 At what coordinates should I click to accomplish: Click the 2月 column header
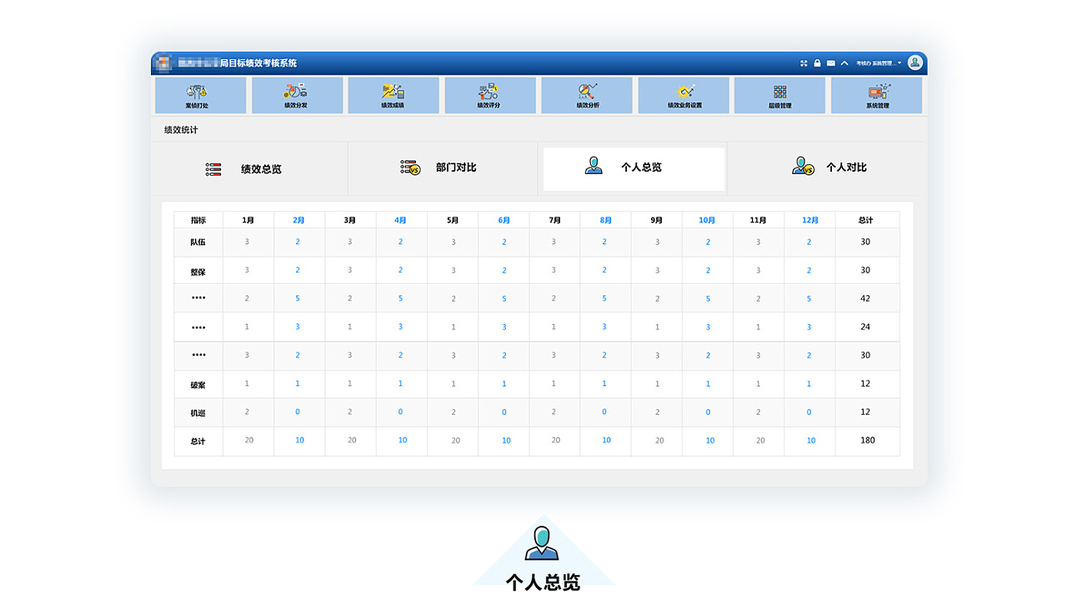click(x=298, y=220)
